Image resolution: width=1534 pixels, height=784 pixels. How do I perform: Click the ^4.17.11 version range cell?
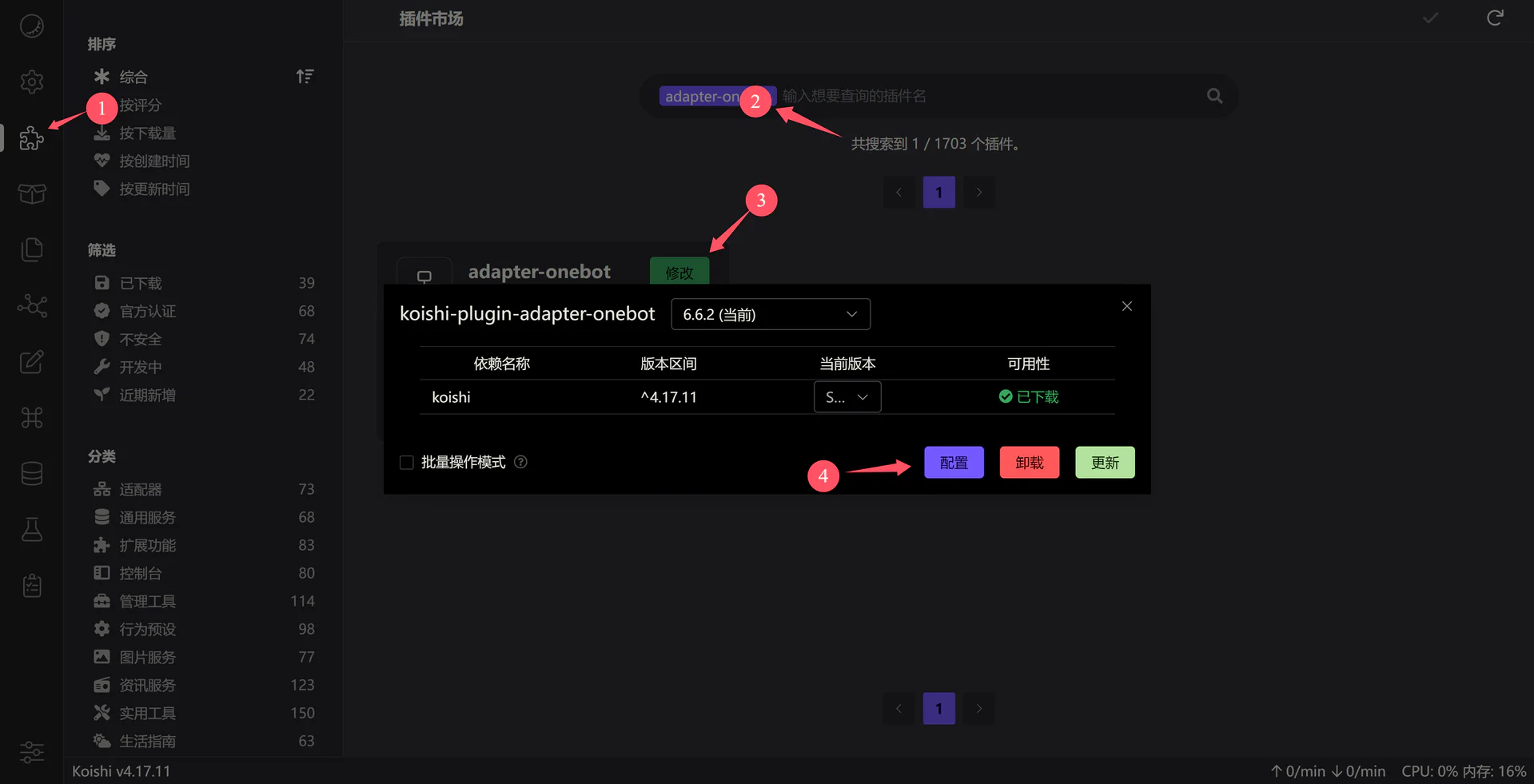tap(668, 397)
